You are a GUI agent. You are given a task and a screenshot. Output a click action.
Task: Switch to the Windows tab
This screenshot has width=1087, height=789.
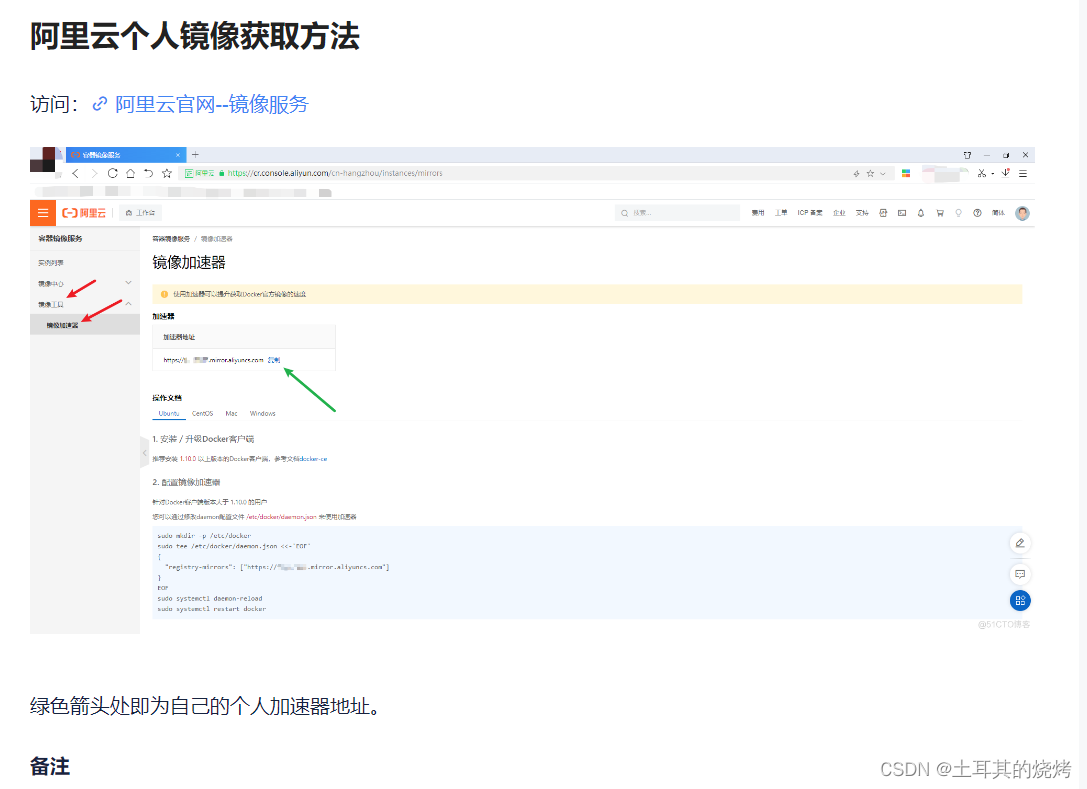(263, 413)
